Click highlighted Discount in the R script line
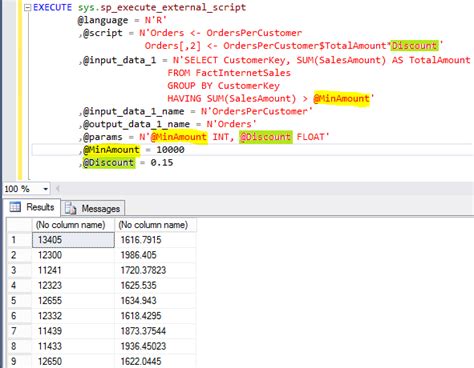 click(414, 46)
